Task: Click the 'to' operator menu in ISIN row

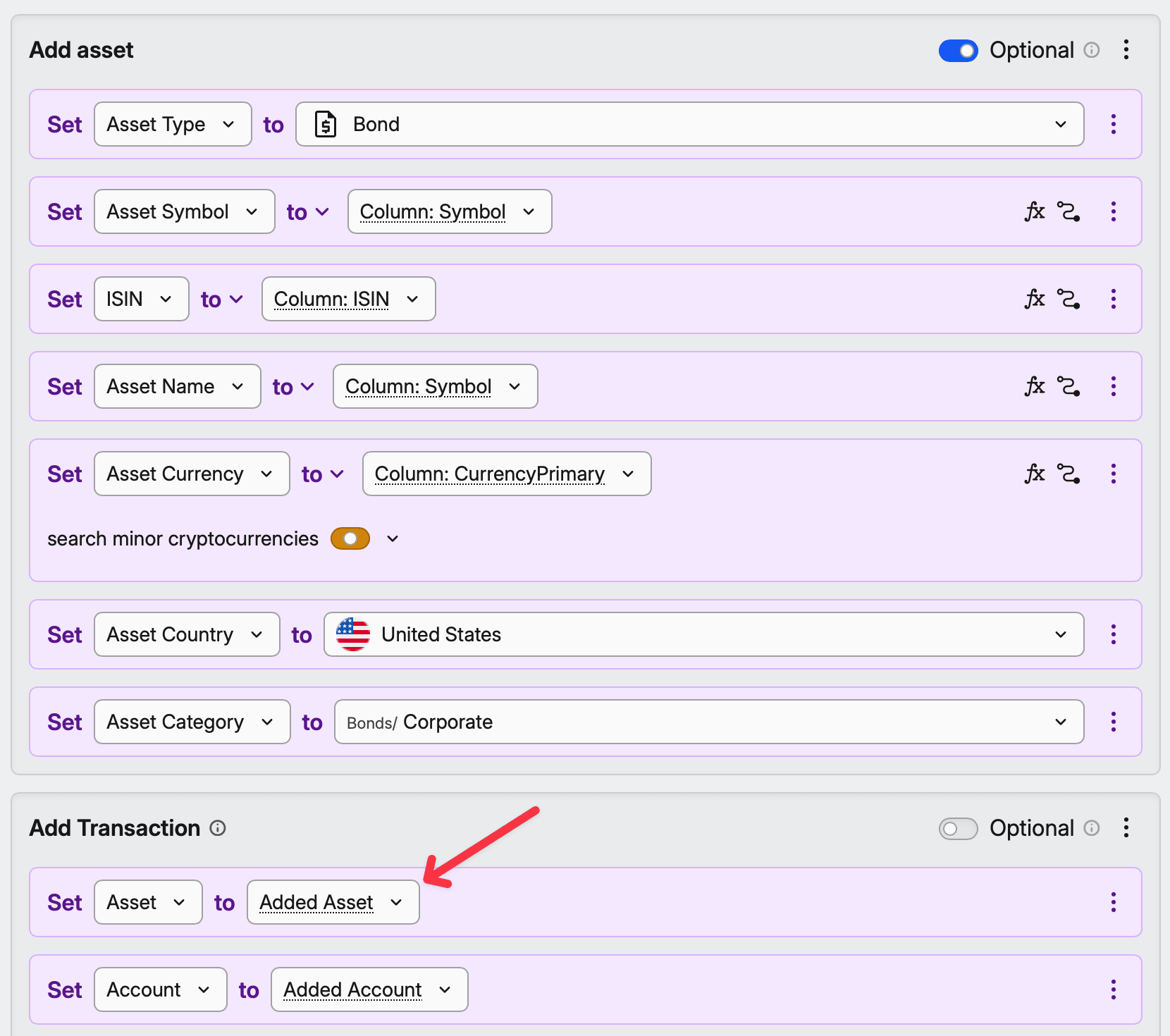Action: [x=221, y=300]
